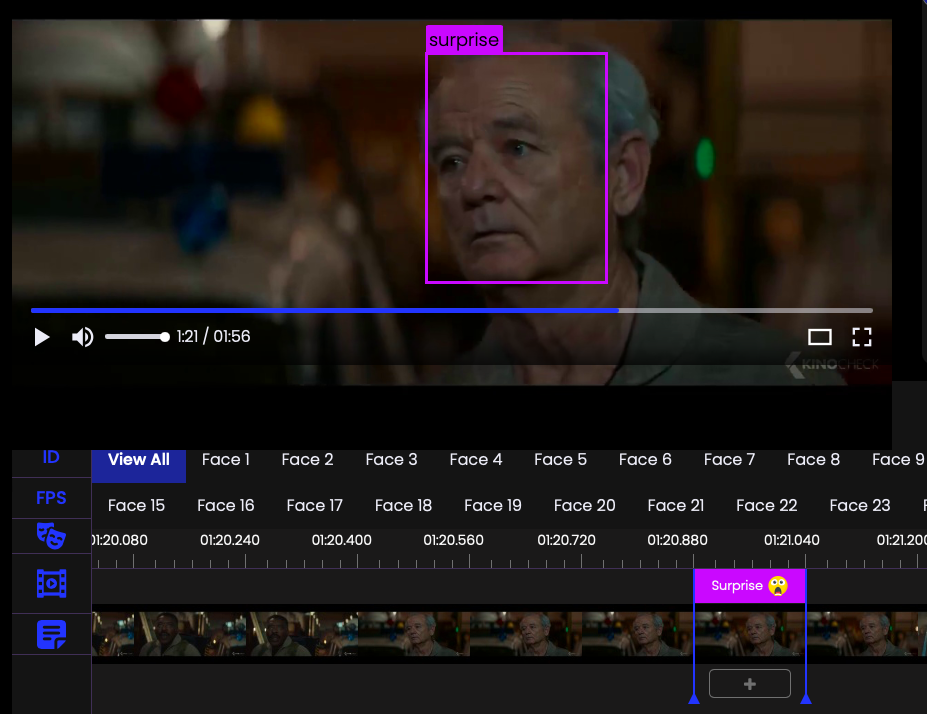Play the video

tap(42, 337)
